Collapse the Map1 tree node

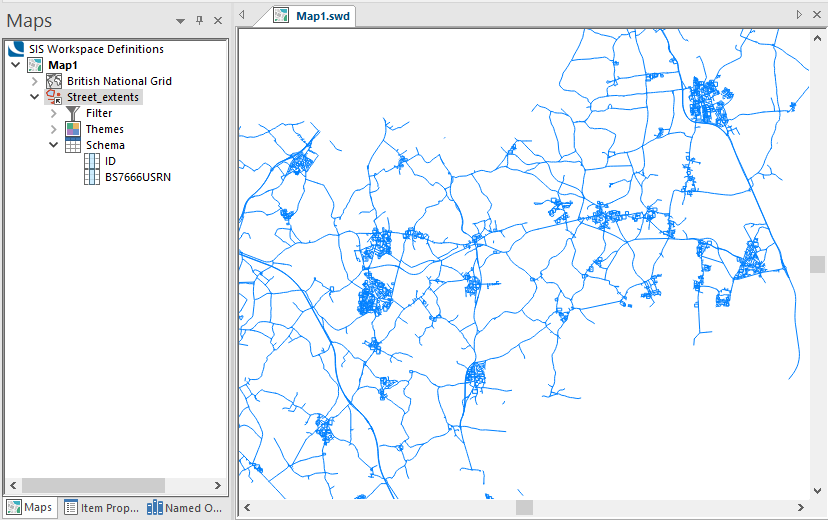[16, 65]
